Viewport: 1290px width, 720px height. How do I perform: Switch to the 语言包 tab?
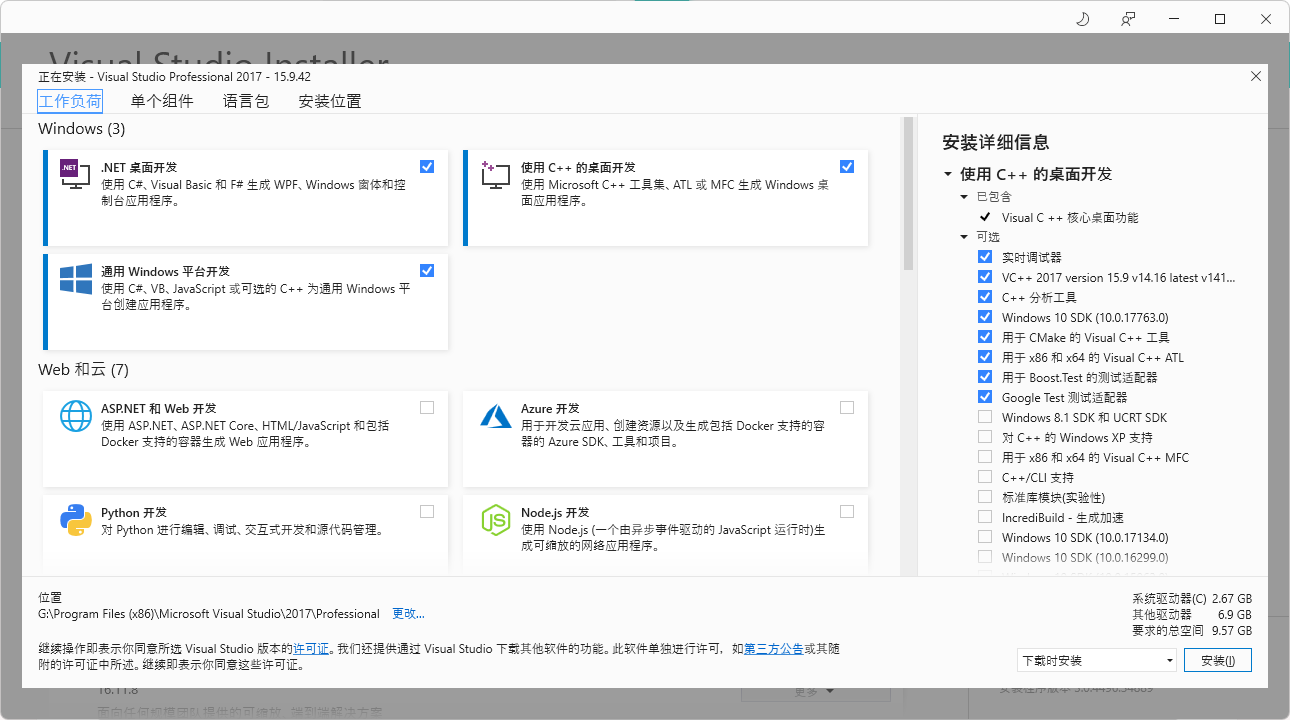tap(246, 101)
